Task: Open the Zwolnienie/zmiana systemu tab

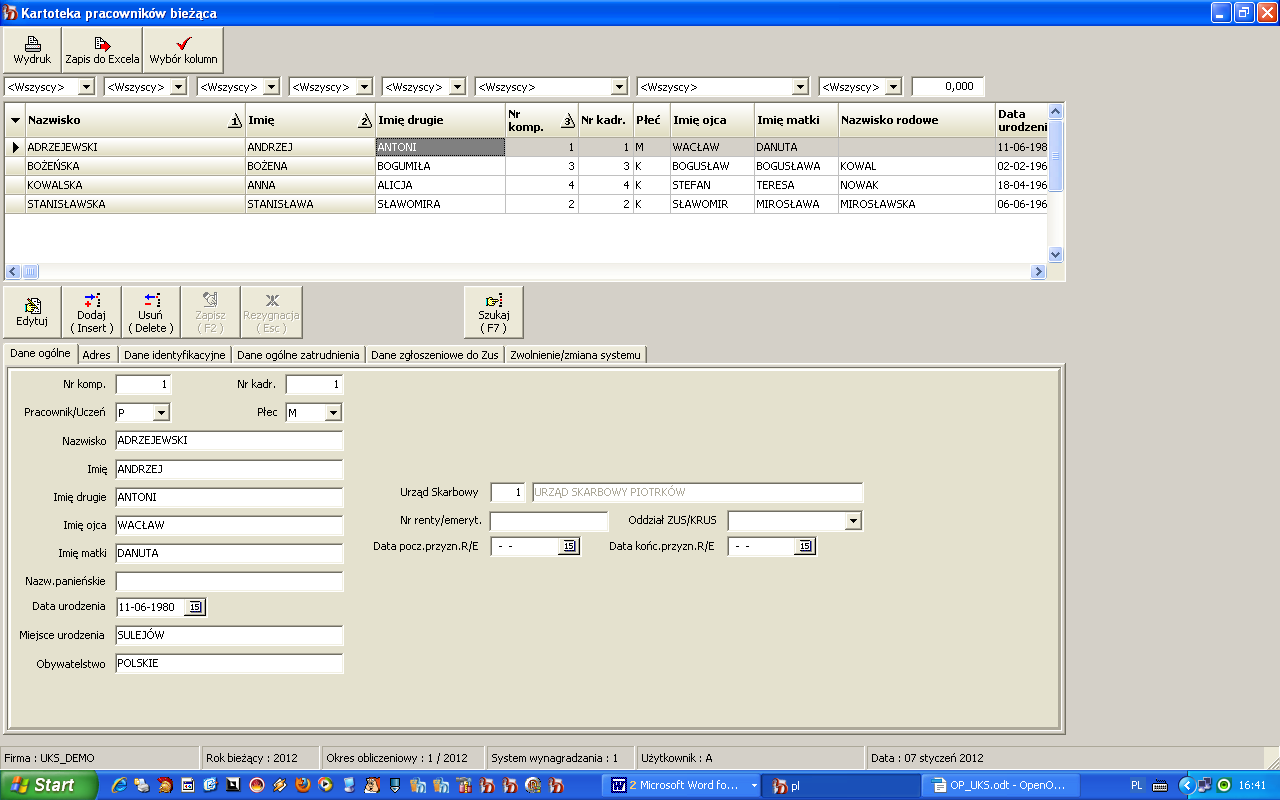Action: 575,354
